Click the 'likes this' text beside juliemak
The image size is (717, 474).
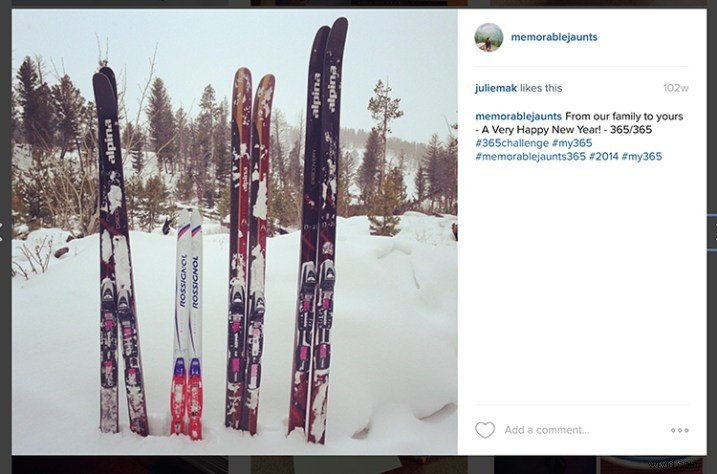point(541,88)
